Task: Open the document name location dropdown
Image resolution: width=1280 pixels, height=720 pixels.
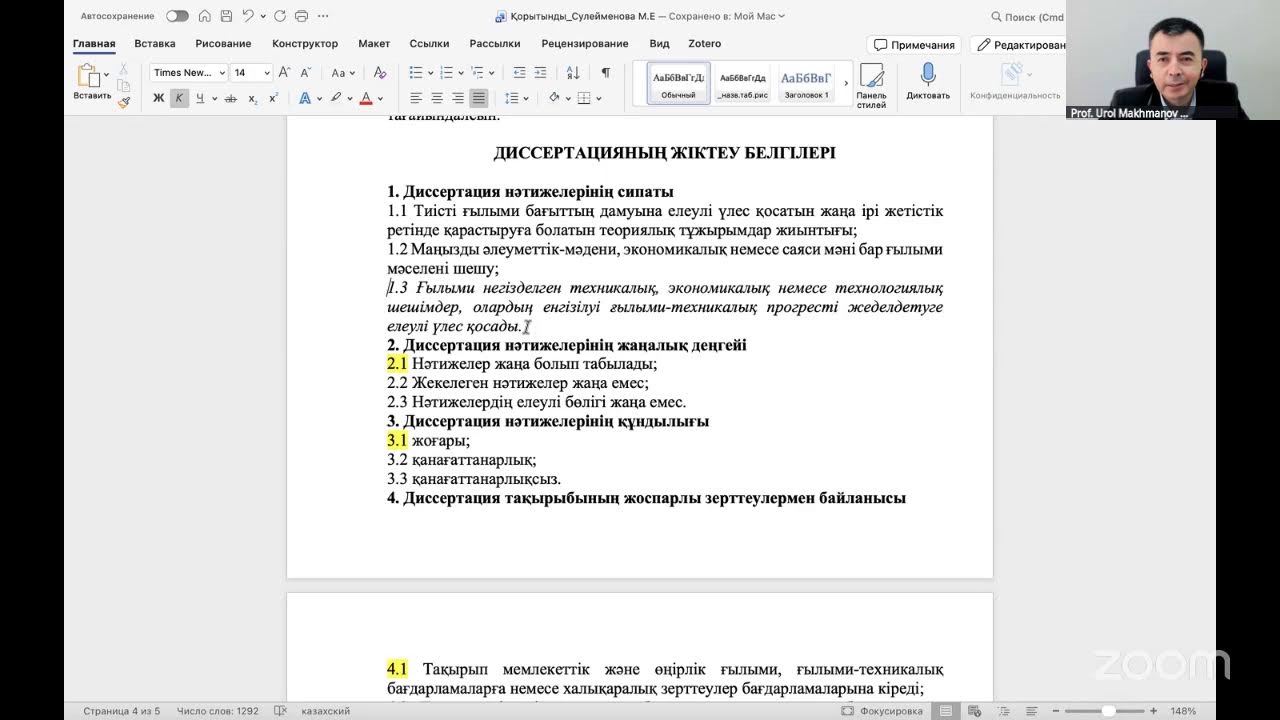Action: click(x=782, y=16)
